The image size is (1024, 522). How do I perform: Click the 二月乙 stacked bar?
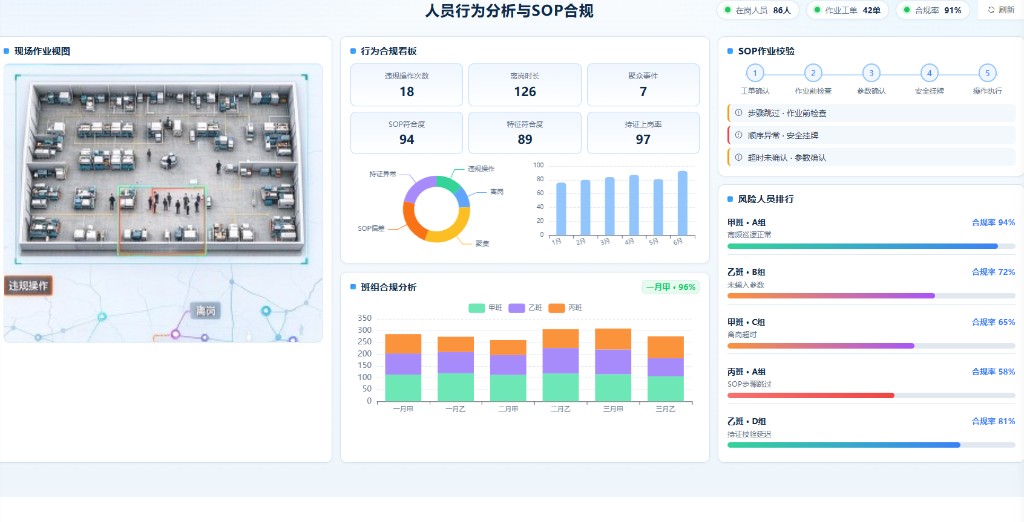click(x=560, y=365)
